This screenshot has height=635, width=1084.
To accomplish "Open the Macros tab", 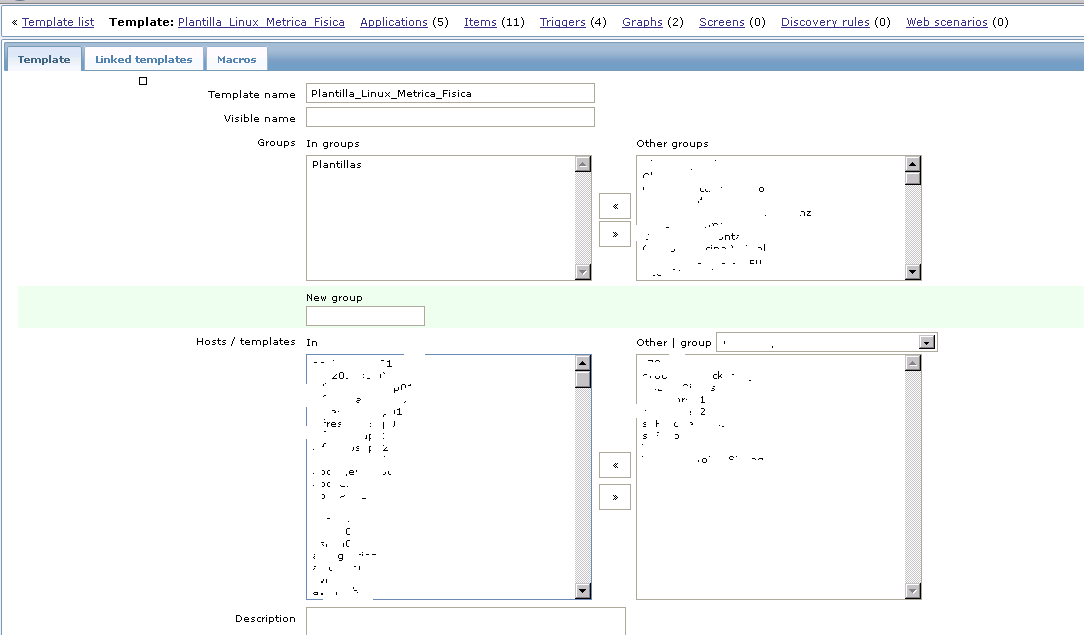I will [236, 59].
